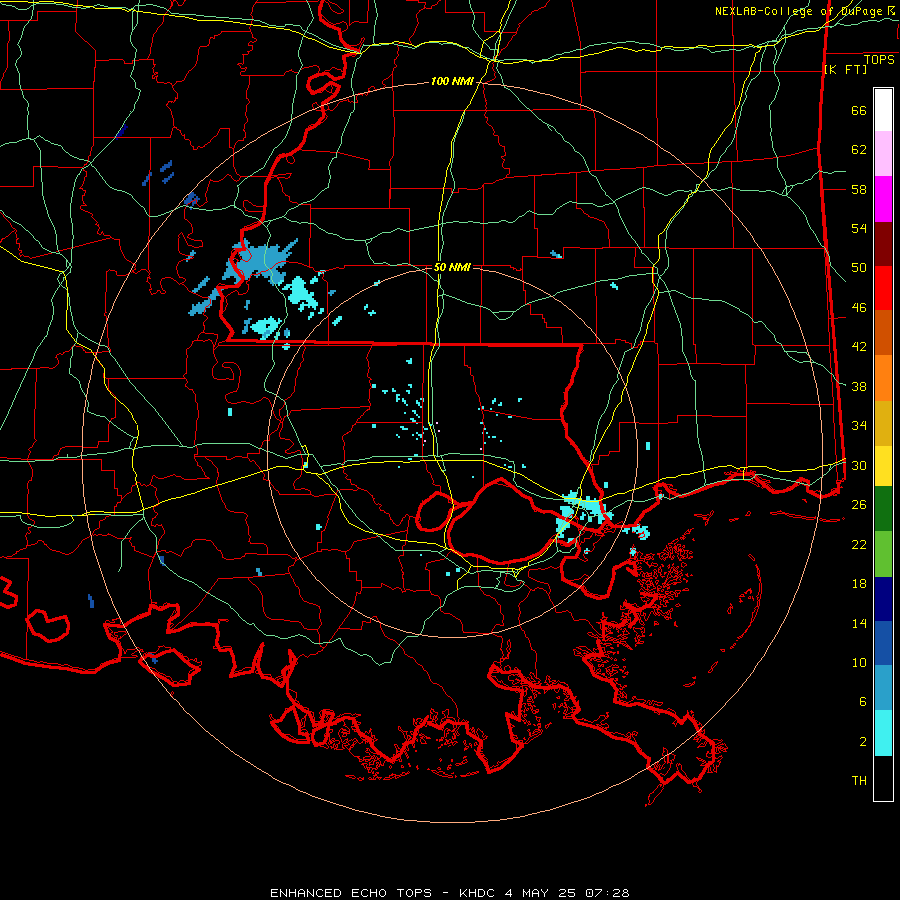
Task: Click the black TH legend swatch
Action: 883,778
